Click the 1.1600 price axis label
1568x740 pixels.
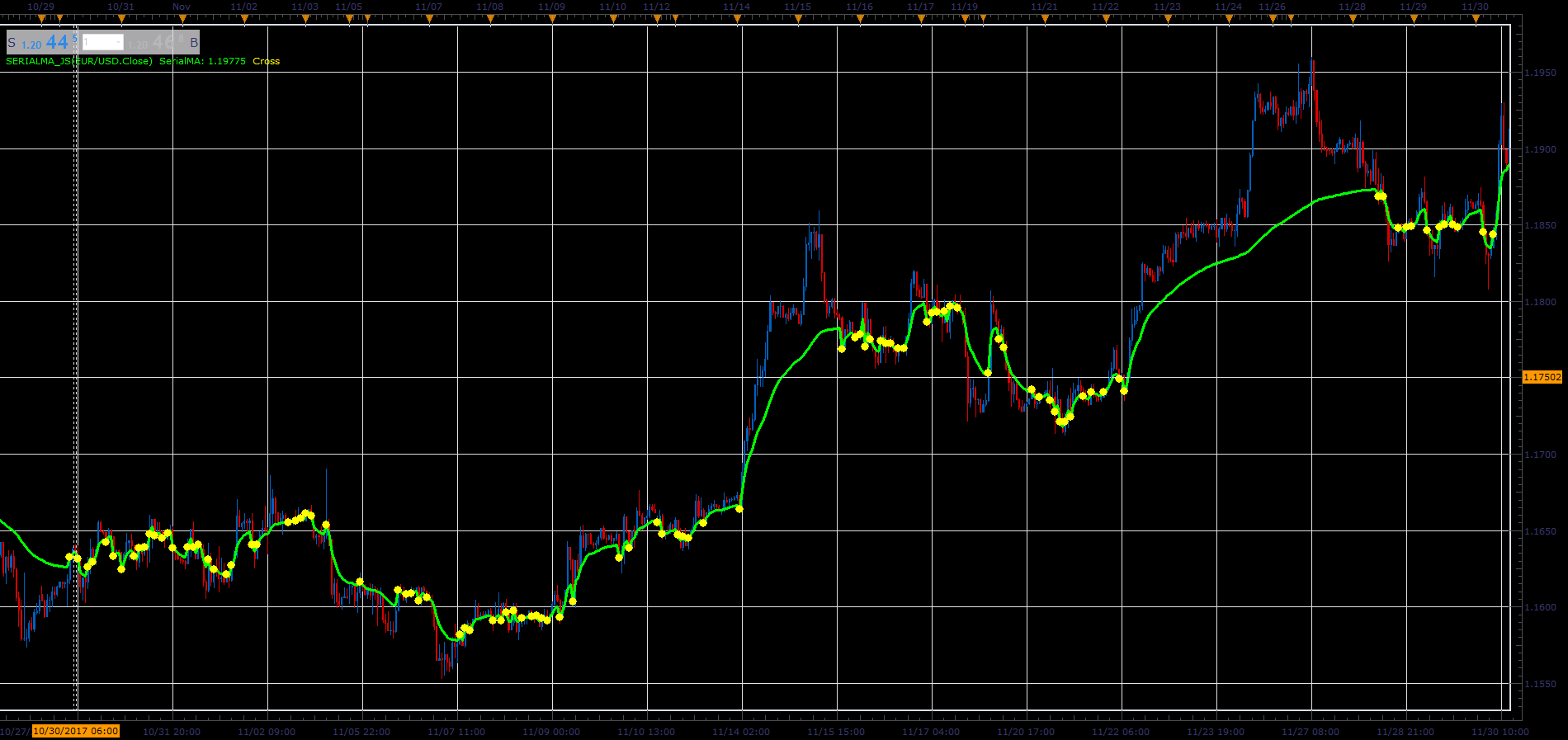[1540, 607]
